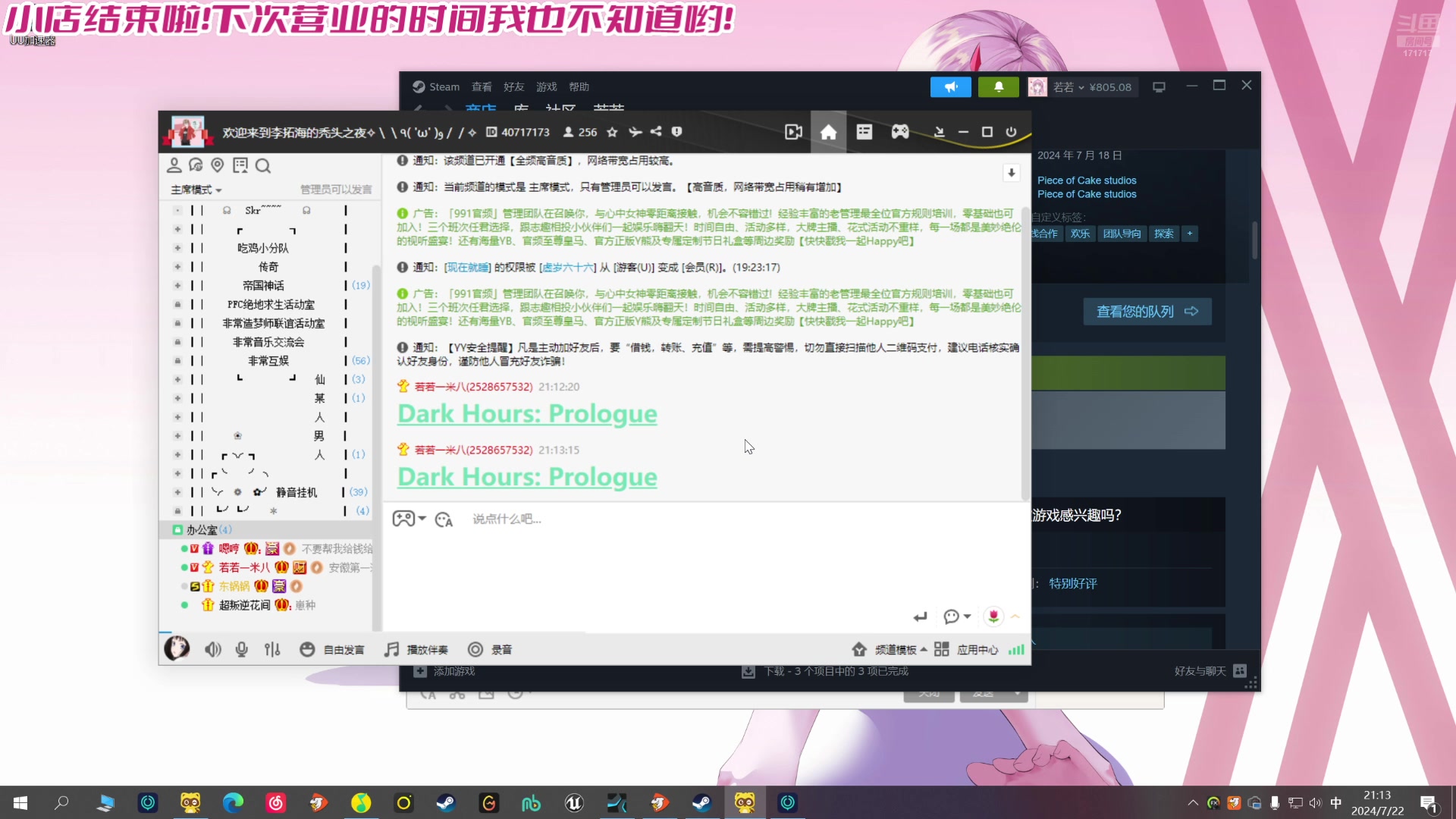Click 播放伴奏 play accompaniment
The image size is (1456, 819).
[x=416, y=650]
